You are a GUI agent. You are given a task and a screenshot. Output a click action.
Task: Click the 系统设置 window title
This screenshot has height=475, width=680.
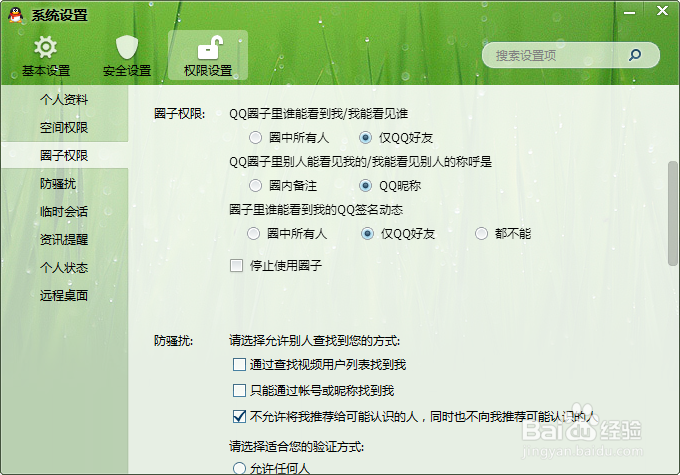click(59, 15)
